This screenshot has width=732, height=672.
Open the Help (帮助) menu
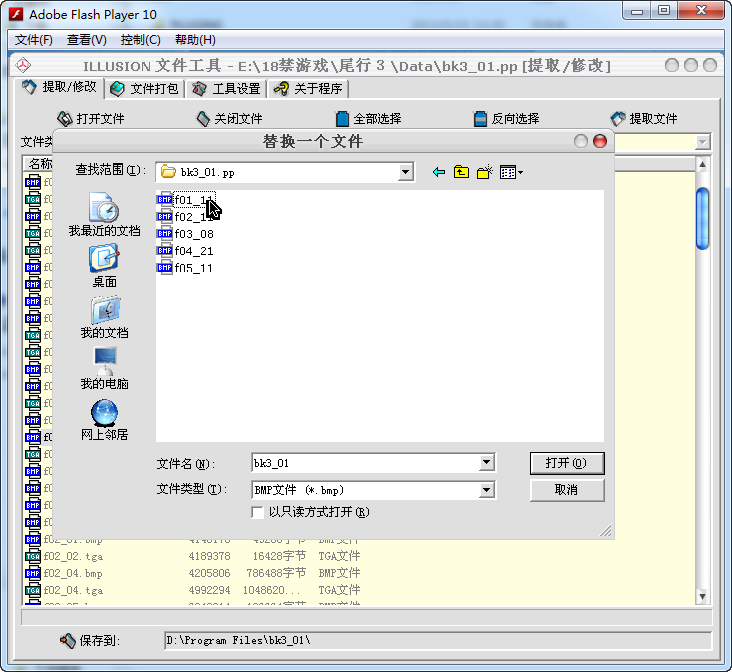coord(195,40)
